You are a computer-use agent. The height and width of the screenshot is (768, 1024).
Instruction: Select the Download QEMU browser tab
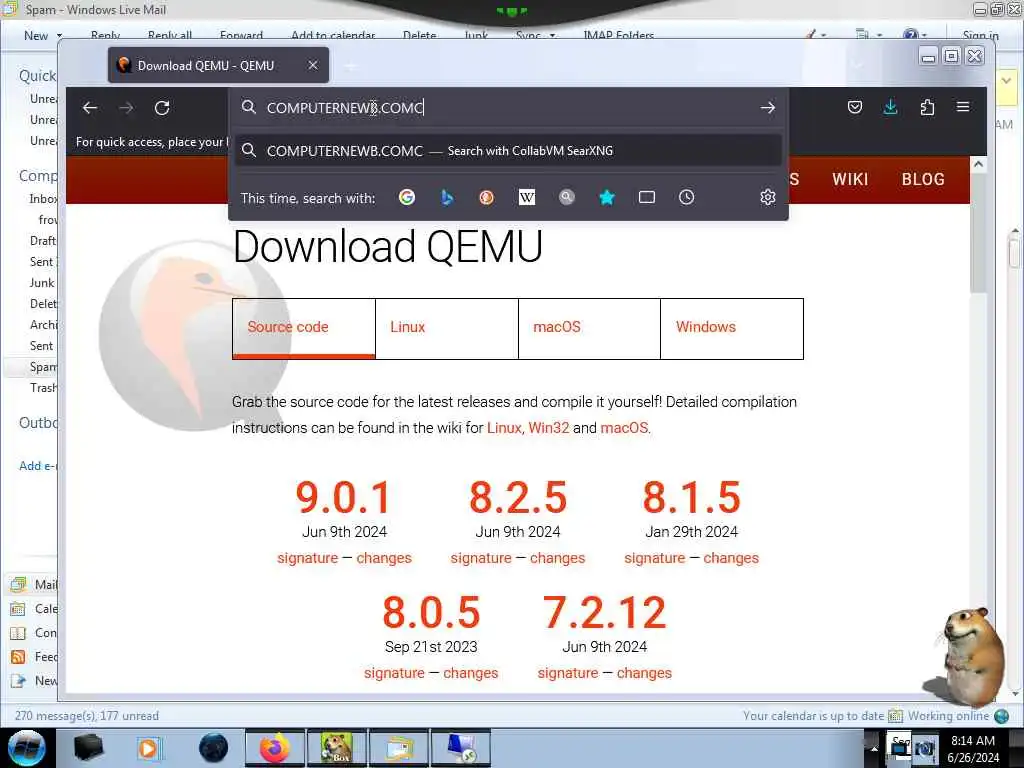click(218, 65)
